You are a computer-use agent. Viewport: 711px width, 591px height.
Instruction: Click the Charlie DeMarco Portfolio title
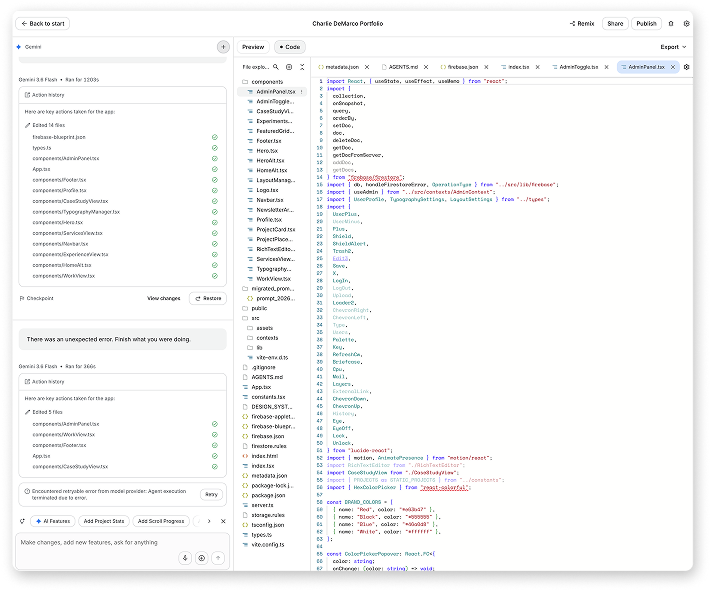click(x=348, y=24)
